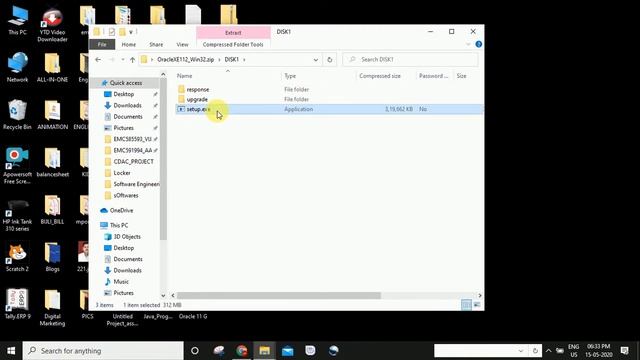Click the horizontal scrollbar in file list
Viewport: 640px width, 360px height.
click(x=279, y=296)
